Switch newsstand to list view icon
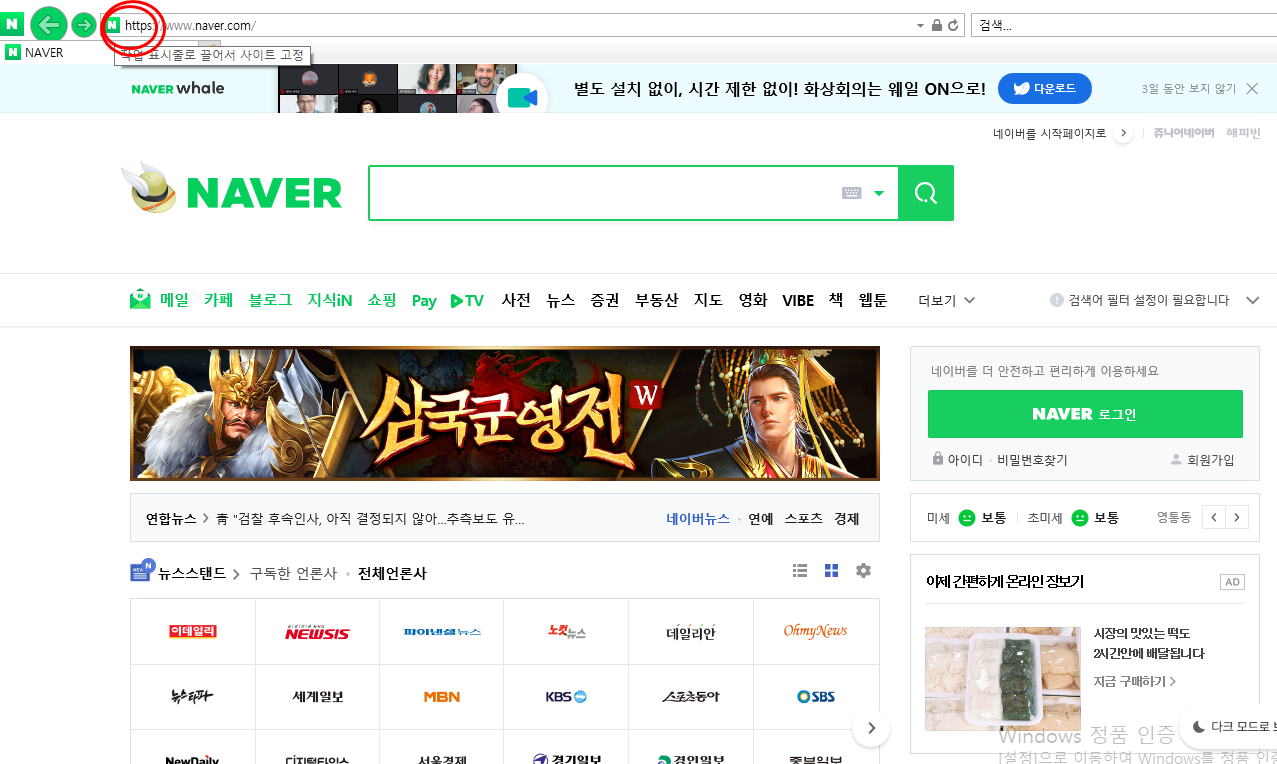The height and width of the screenshot is (764, 1277). click(800, 570)
